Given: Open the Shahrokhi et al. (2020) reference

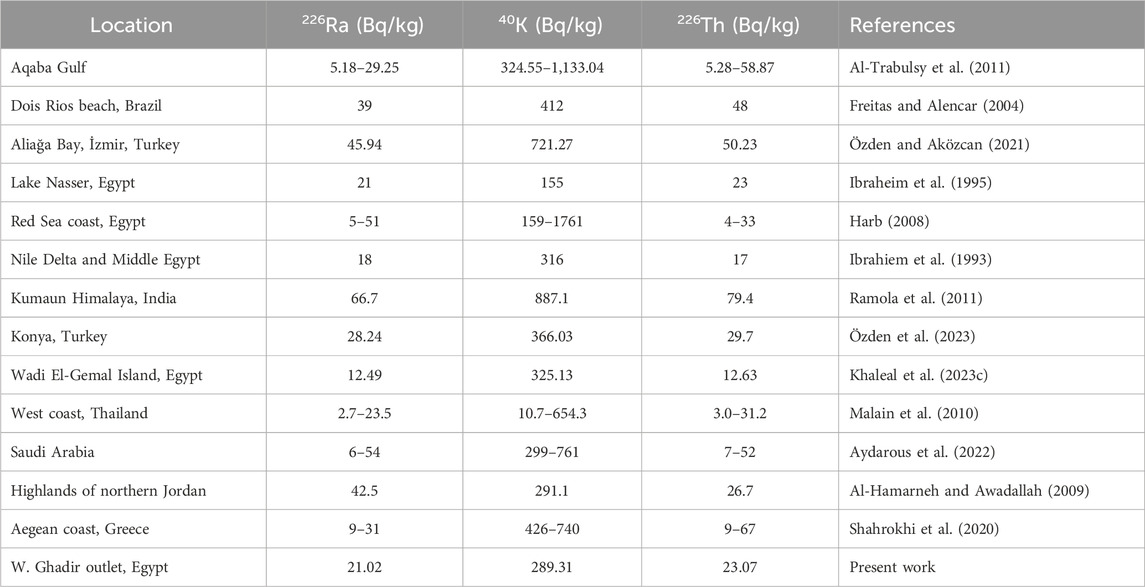Looking at the screenshot, I should [924, 529].
